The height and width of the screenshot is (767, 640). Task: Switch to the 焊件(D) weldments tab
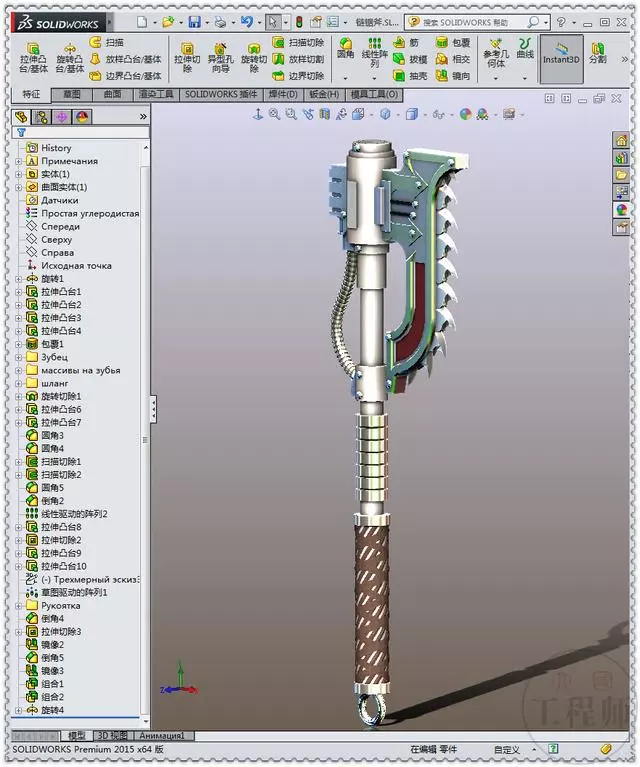click(x=283, y=94)
